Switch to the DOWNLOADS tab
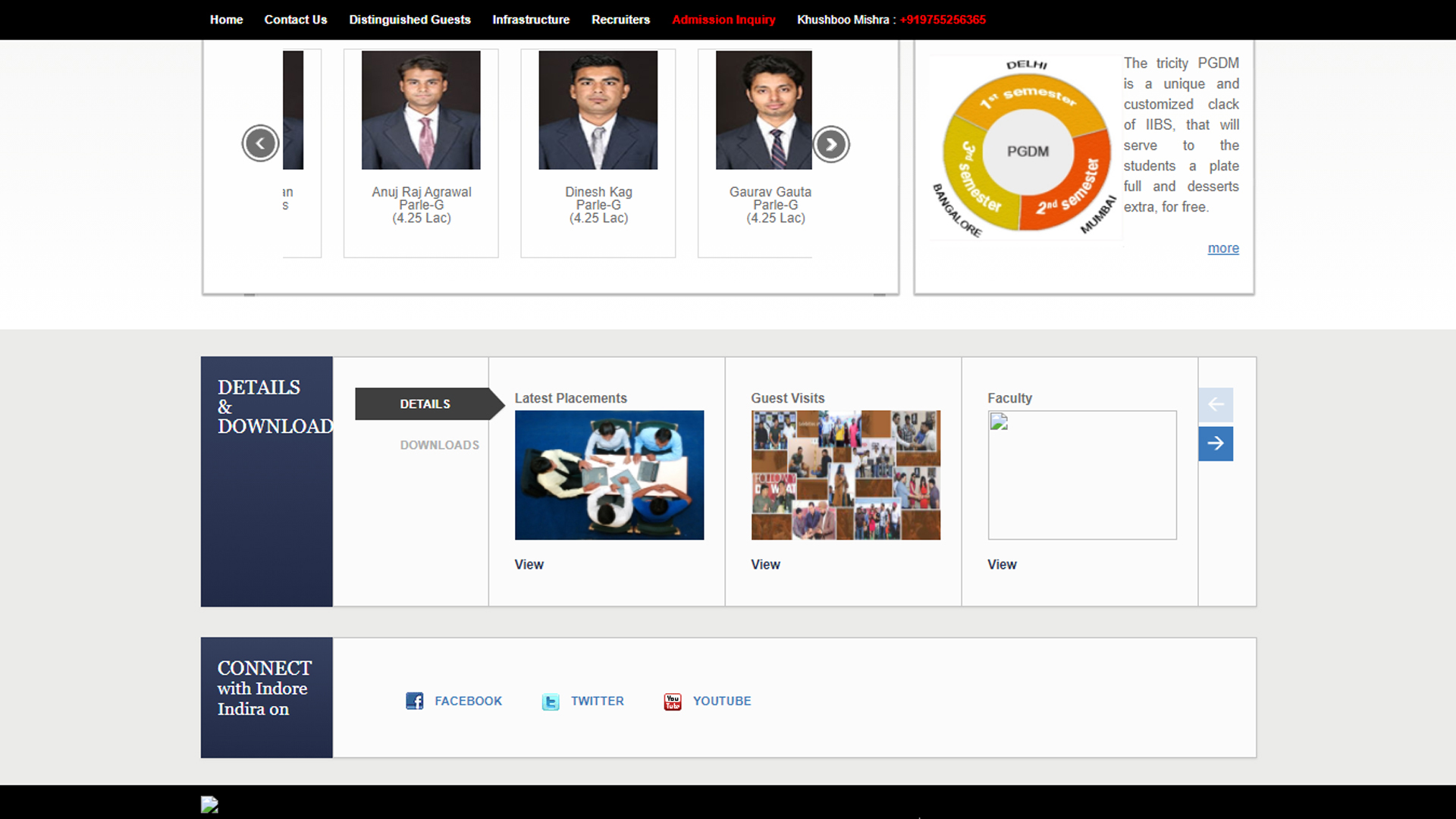The width and height of the screenshot is (1456, 819). coord(440,445)
